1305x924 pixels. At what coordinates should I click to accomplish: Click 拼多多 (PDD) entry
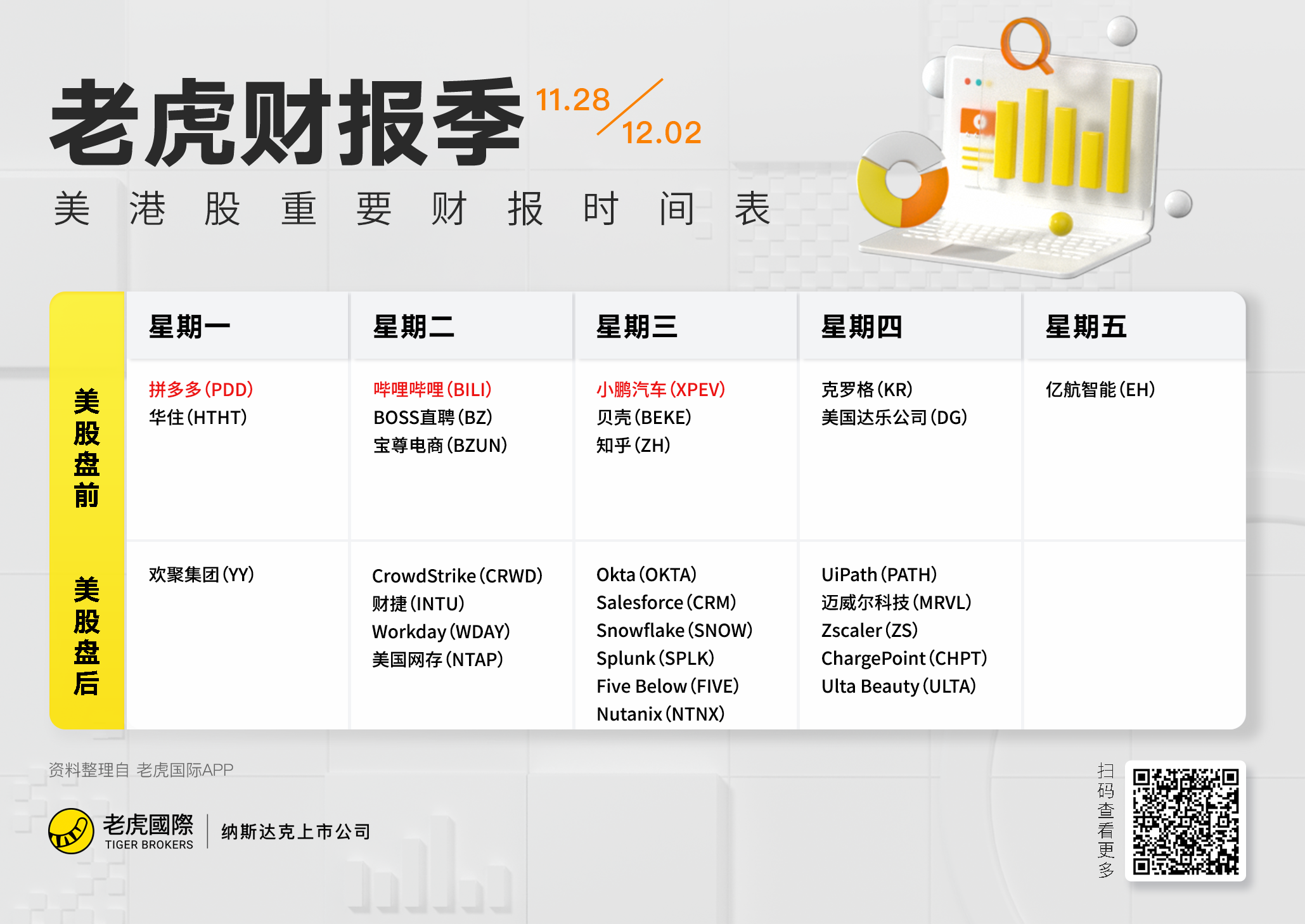201,389
